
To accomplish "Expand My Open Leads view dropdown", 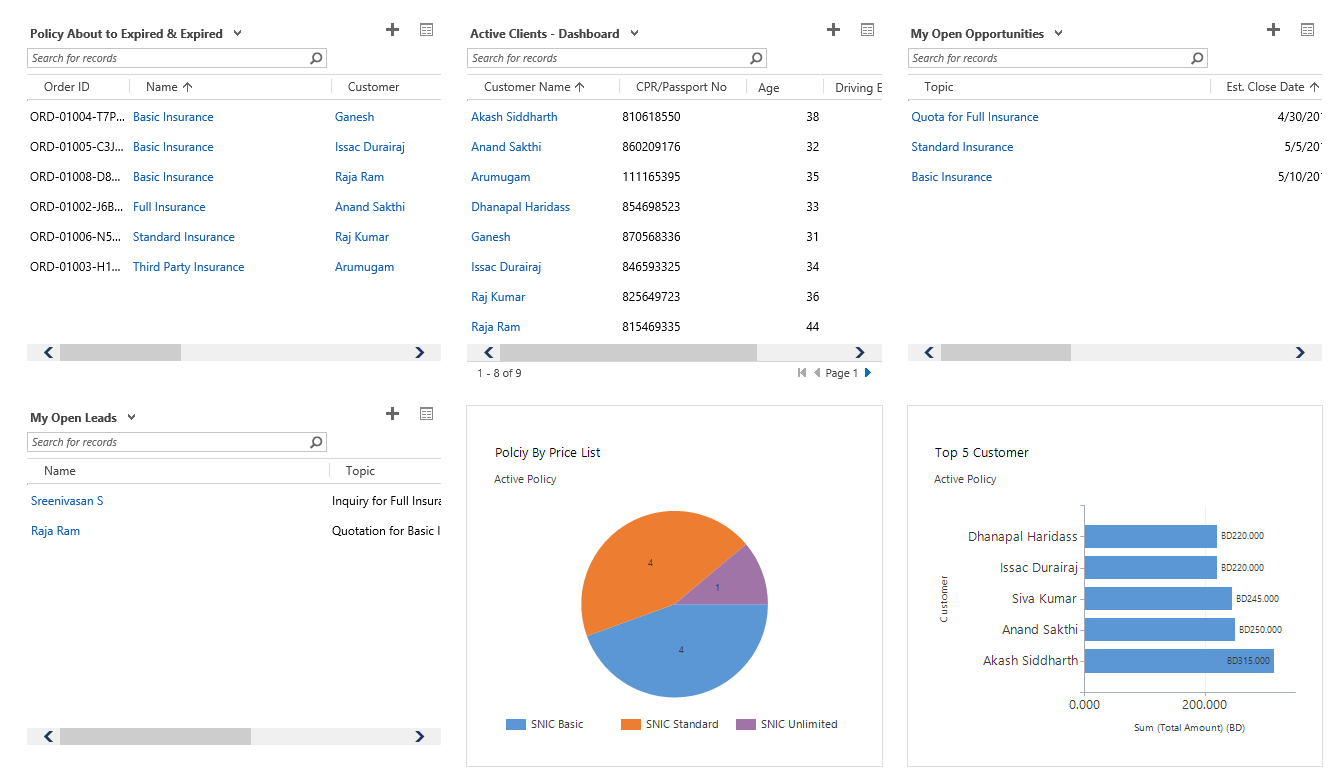I will [132, 417].
